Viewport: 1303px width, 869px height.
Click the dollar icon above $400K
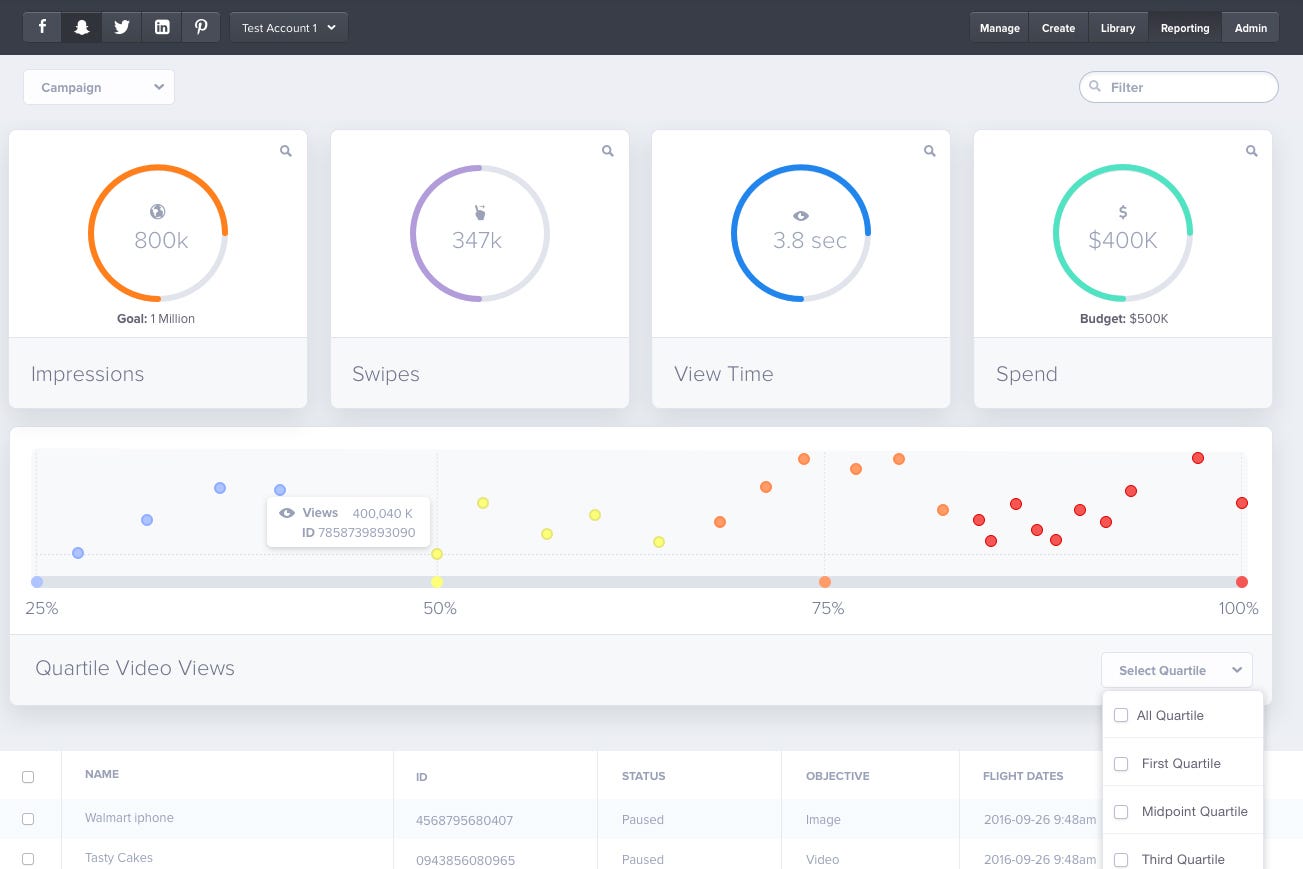tap(1123, 212)
